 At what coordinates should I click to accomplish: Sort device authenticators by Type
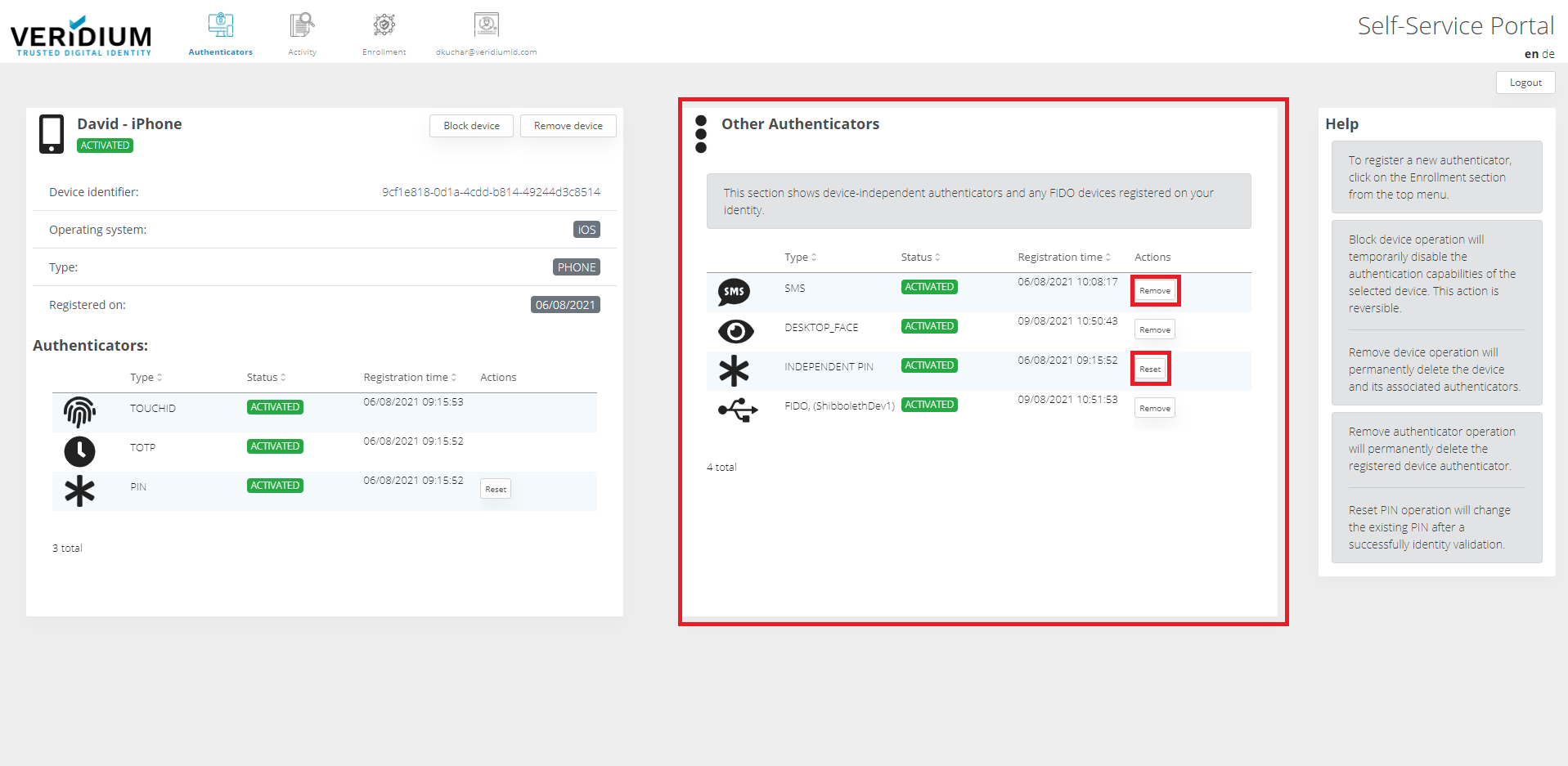(146, 378)
